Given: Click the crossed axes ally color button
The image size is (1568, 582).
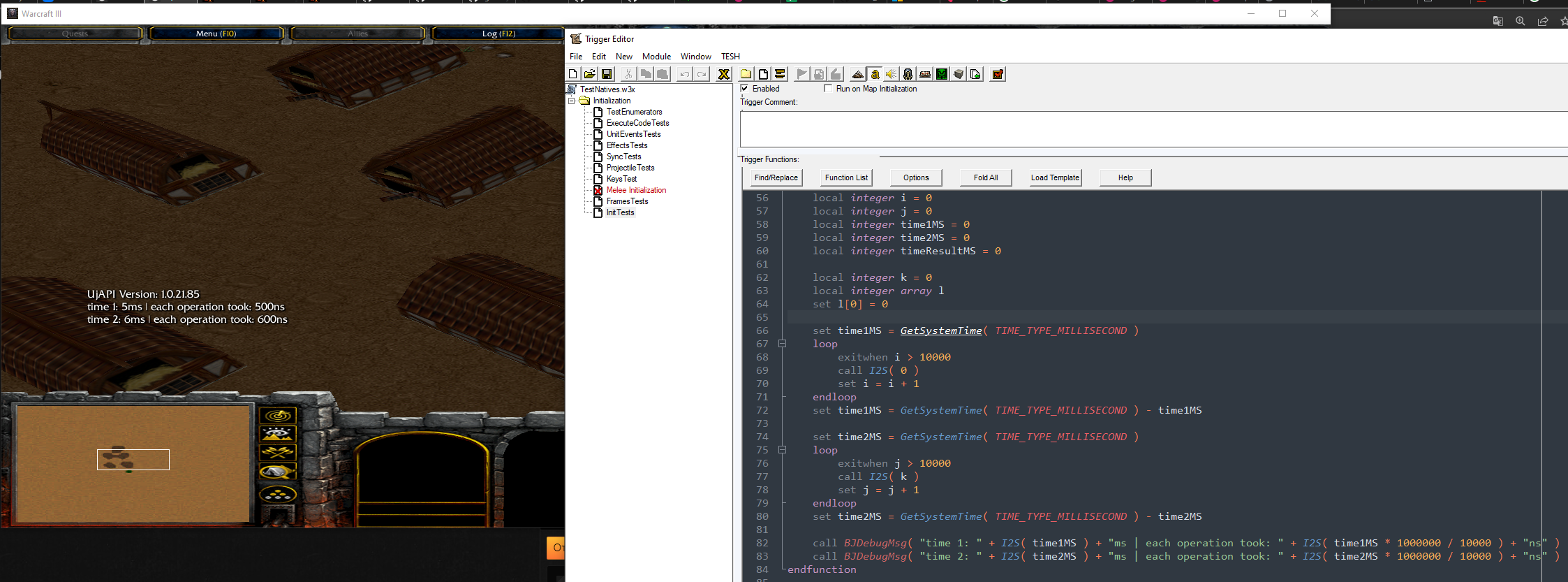Looking at the screenshot, I should pyautogui.click(x=278, y=453).
